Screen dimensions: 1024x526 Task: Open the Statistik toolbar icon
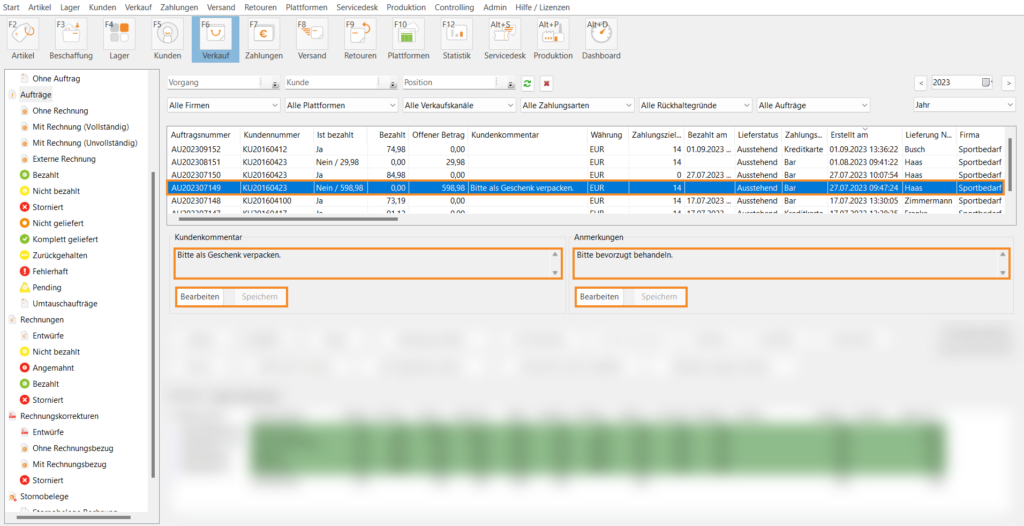[456, 35]
